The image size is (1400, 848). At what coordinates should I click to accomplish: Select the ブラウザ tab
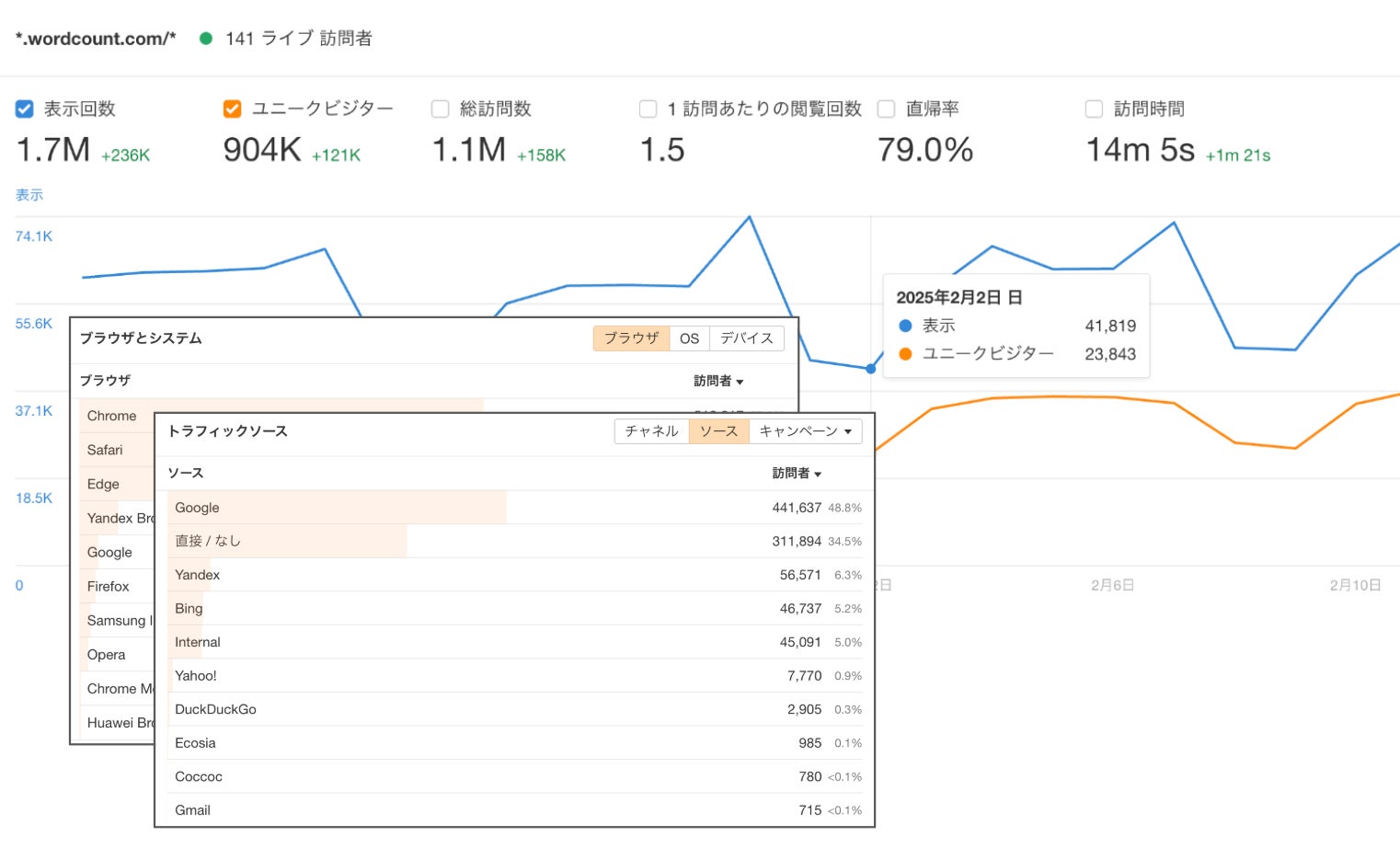631,338
